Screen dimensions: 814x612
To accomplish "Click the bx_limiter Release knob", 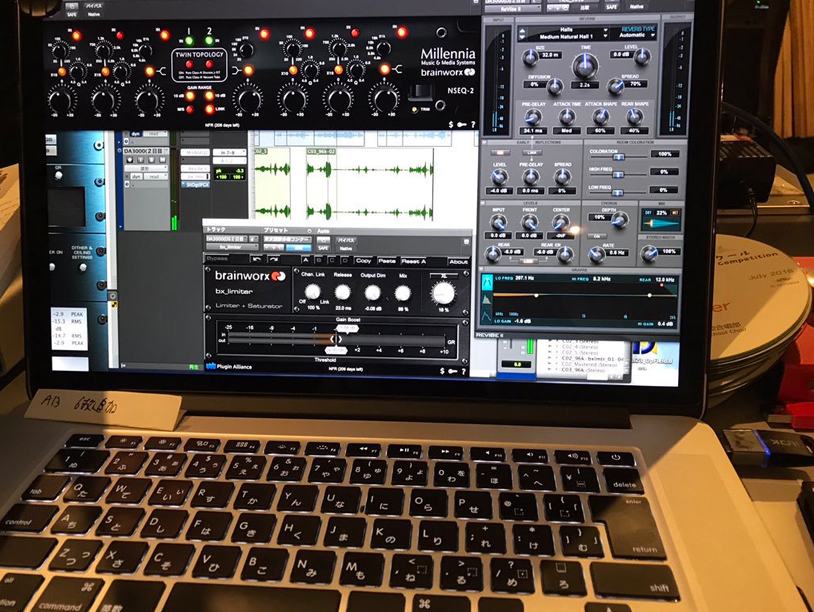I will [x=342, y=293].
